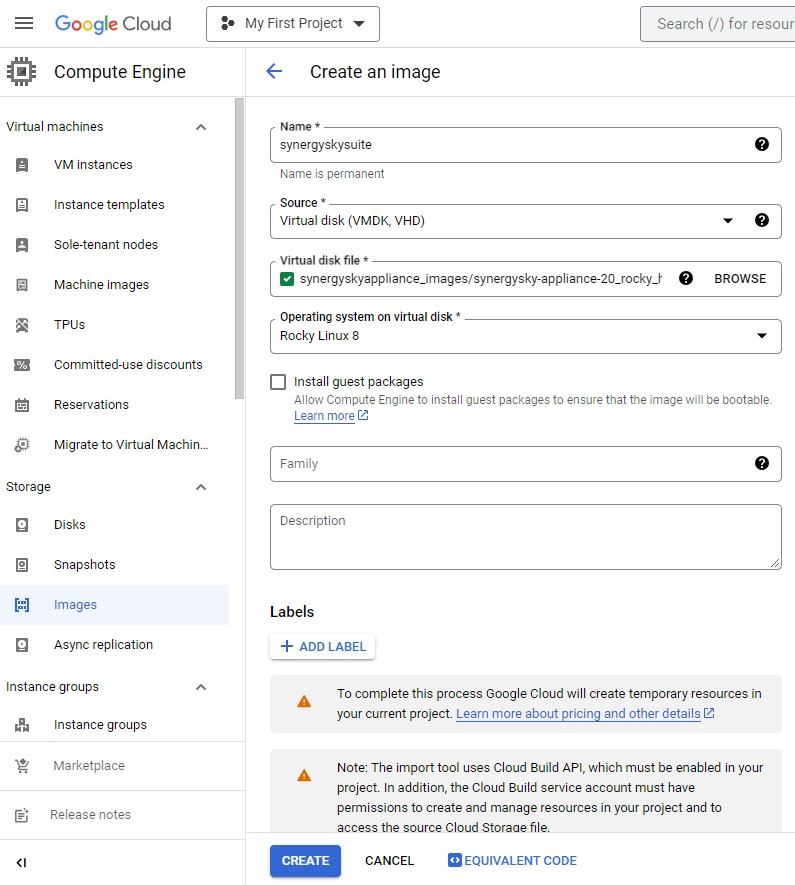Open the My First Project selector
The width and height of the screenshot is (795, 885).
293,24
